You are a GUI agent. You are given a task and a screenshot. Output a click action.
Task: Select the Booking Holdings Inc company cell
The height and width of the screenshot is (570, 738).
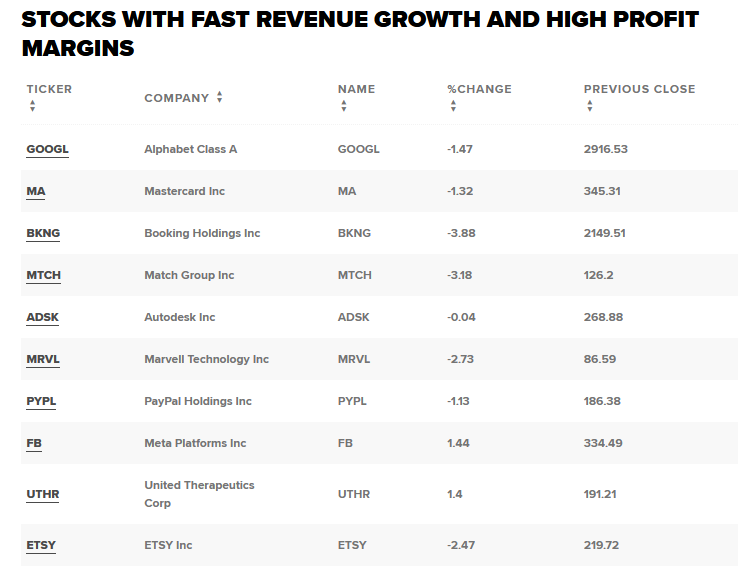point(202,233)
